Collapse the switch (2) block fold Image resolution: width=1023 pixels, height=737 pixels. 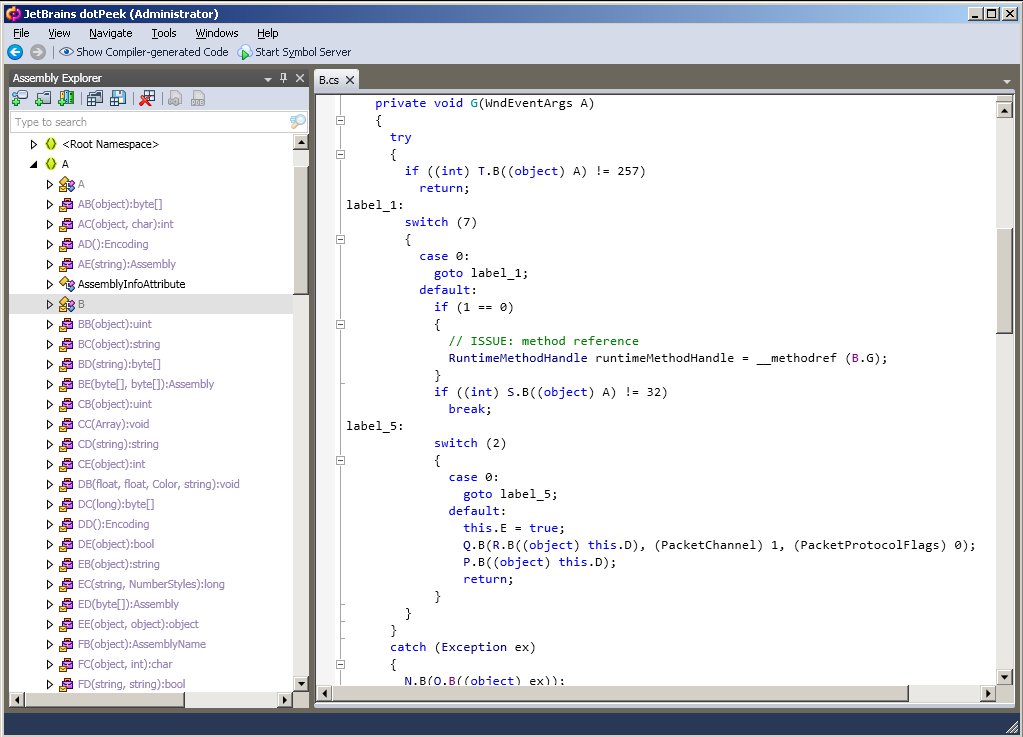coord(340,460)
